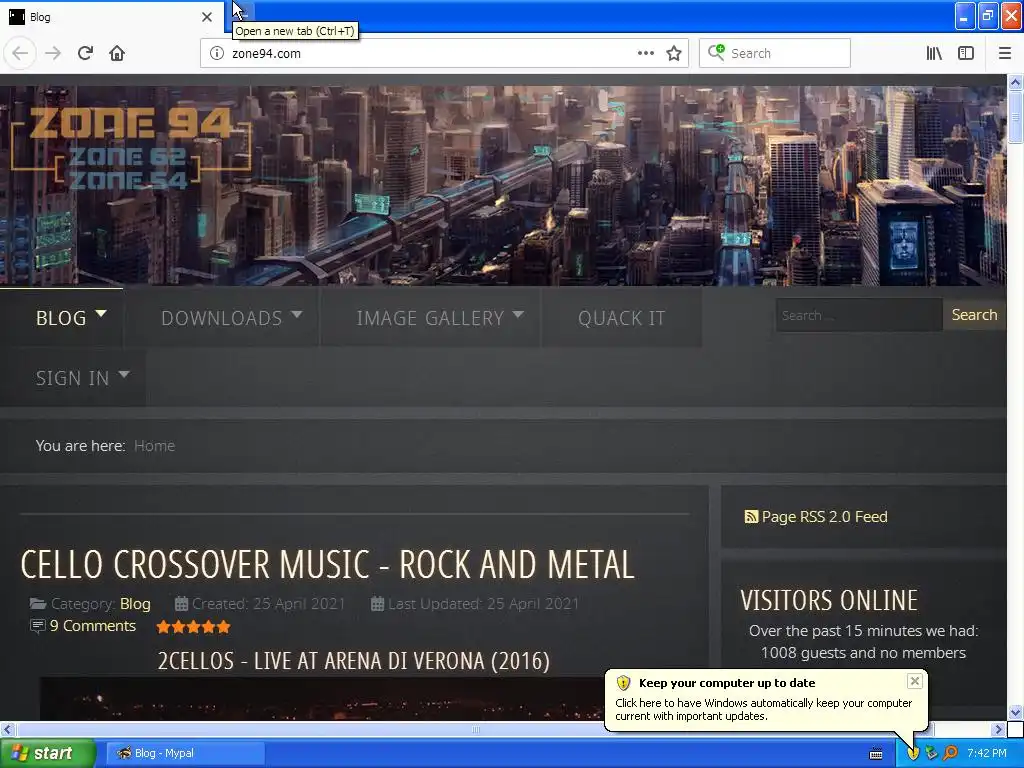Click the vertical scrollbar up arrow

(x=1015, y=82)
